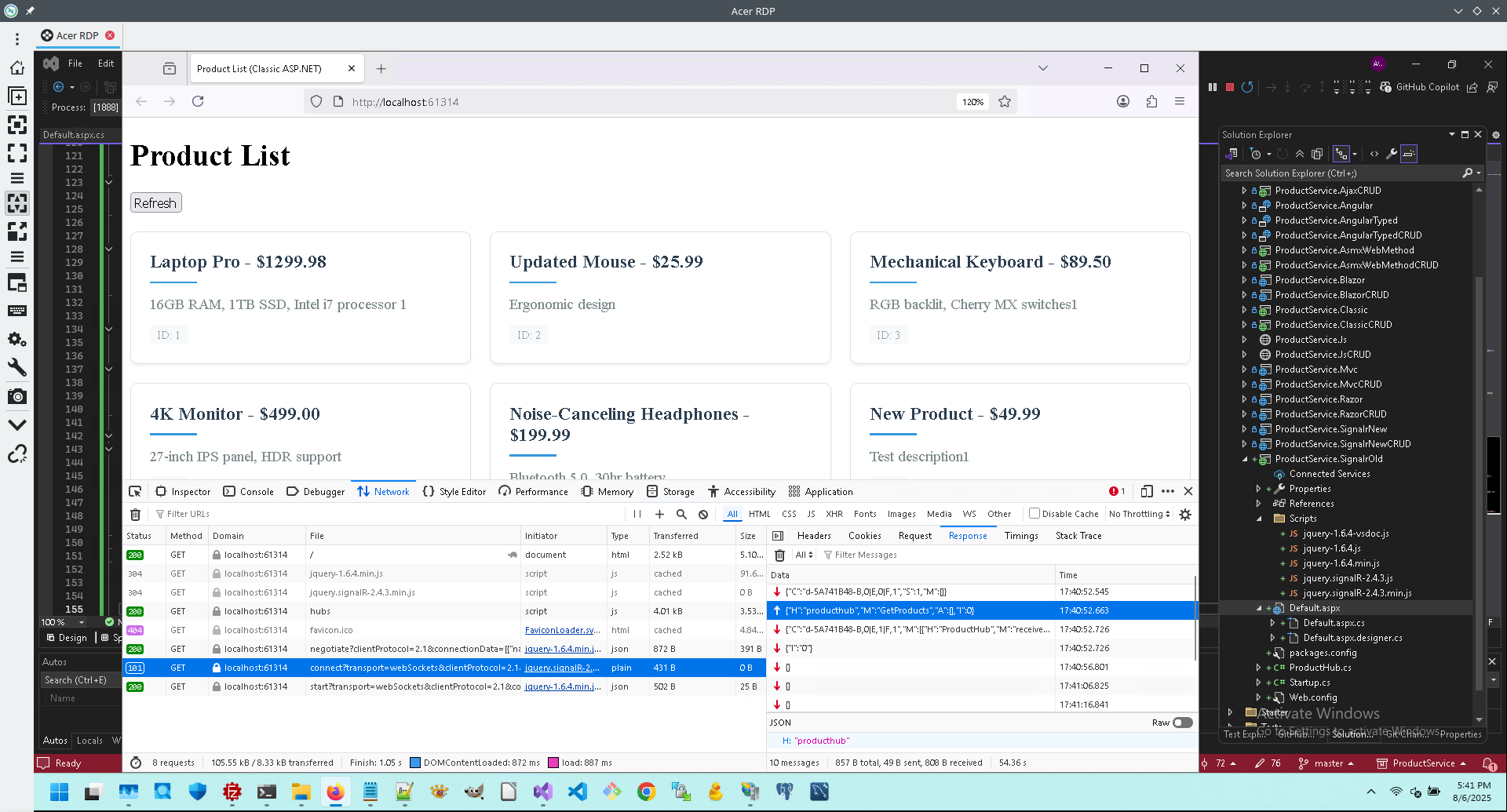
Task: Select Web.config in Solution Explorer
Action: (1312, 697)
